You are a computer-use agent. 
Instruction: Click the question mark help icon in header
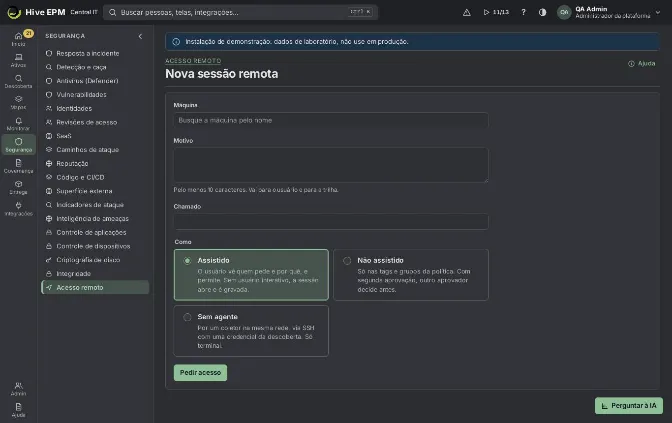pos(523,12)
